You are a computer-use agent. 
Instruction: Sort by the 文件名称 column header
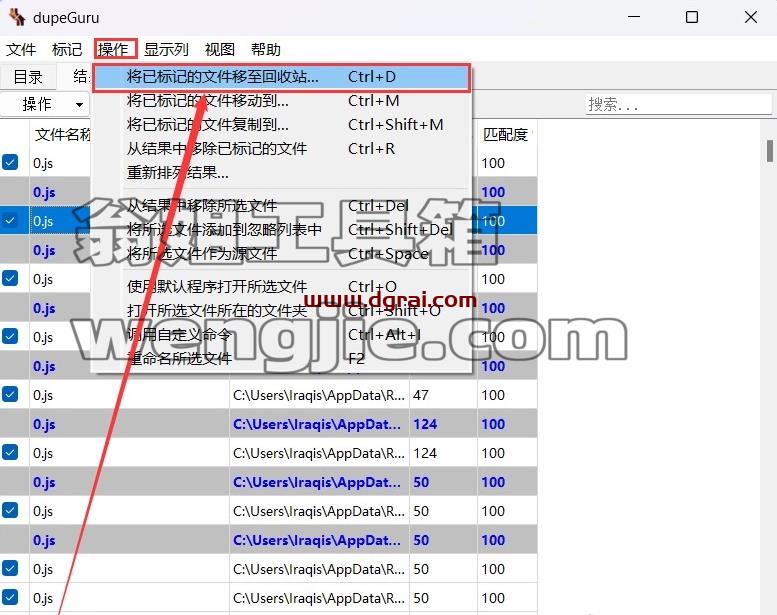tap(62, 134)
